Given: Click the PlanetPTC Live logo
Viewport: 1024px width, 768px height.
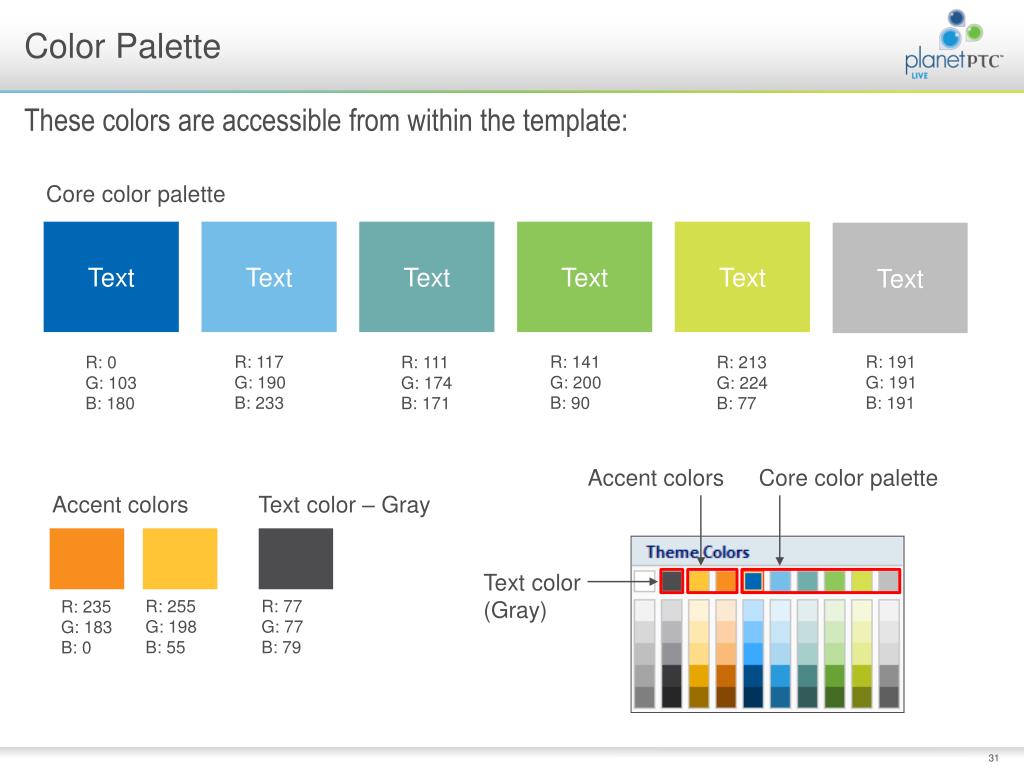Looking at the screenshot, I should click(x=953, y=44).
